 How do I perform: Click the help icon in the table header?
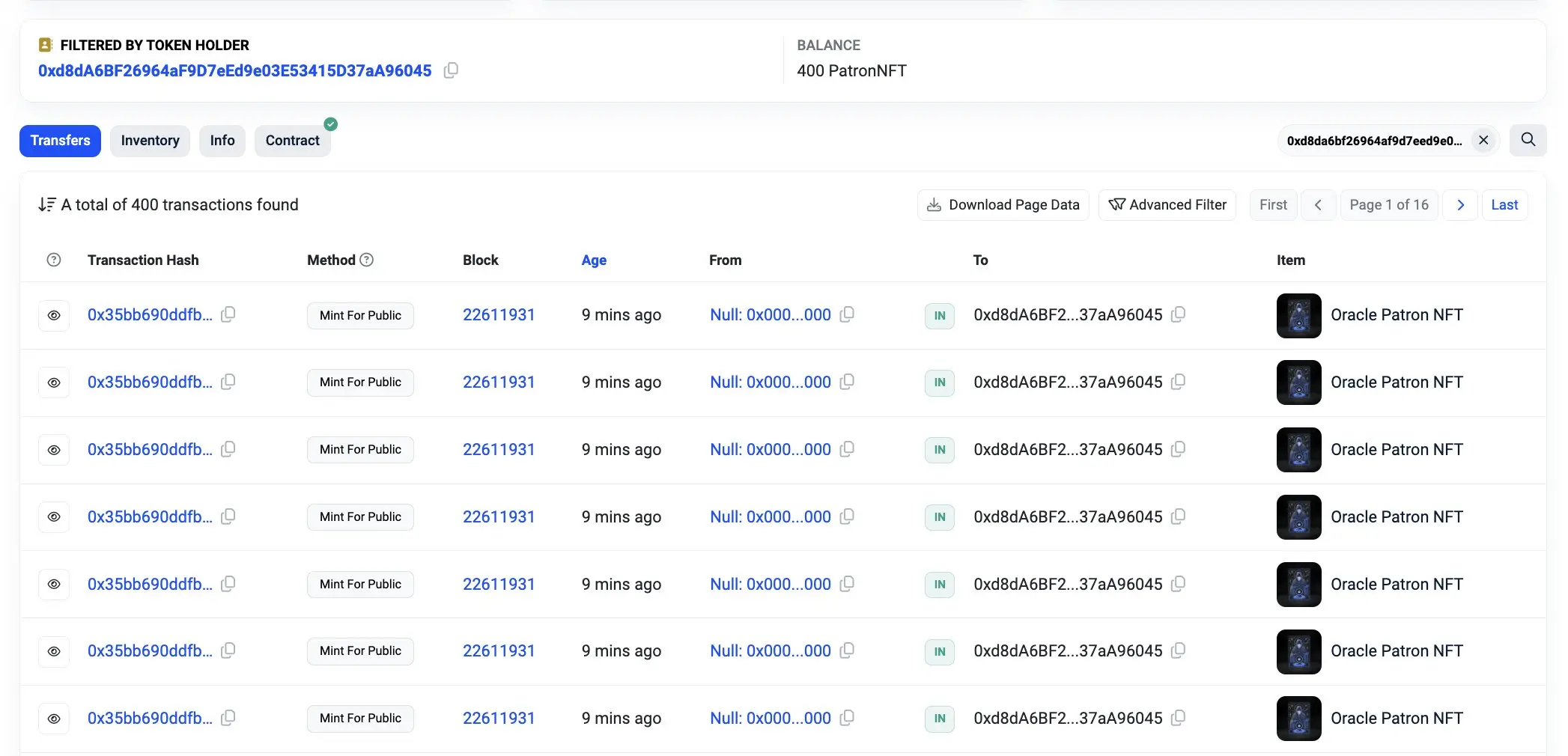point(54,260)
